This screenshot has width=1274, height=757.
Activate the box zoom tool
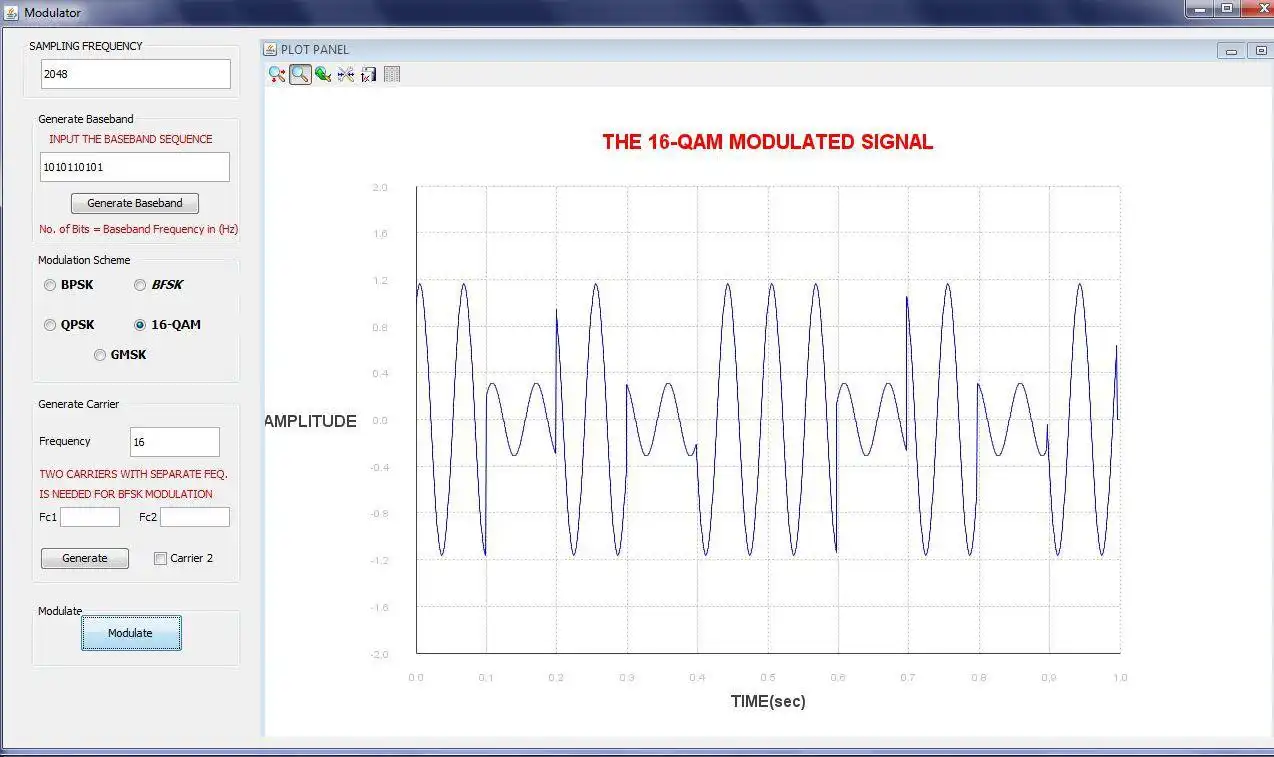click(300, 74)
